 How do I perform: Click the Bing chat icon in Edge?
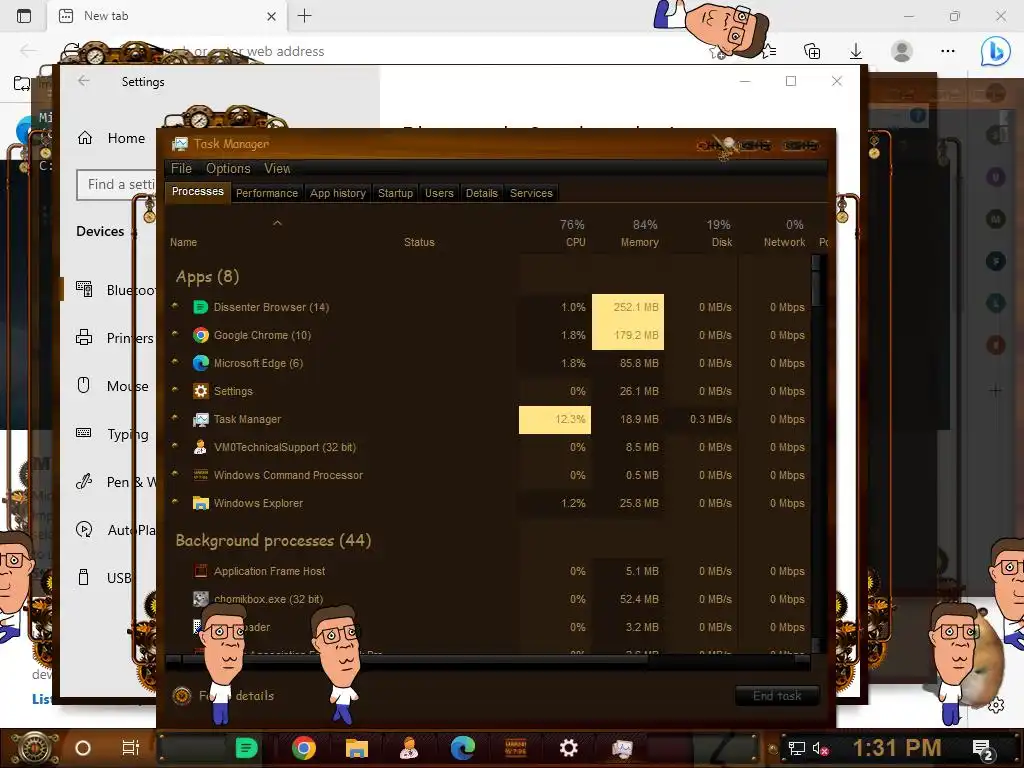(995, 51)
